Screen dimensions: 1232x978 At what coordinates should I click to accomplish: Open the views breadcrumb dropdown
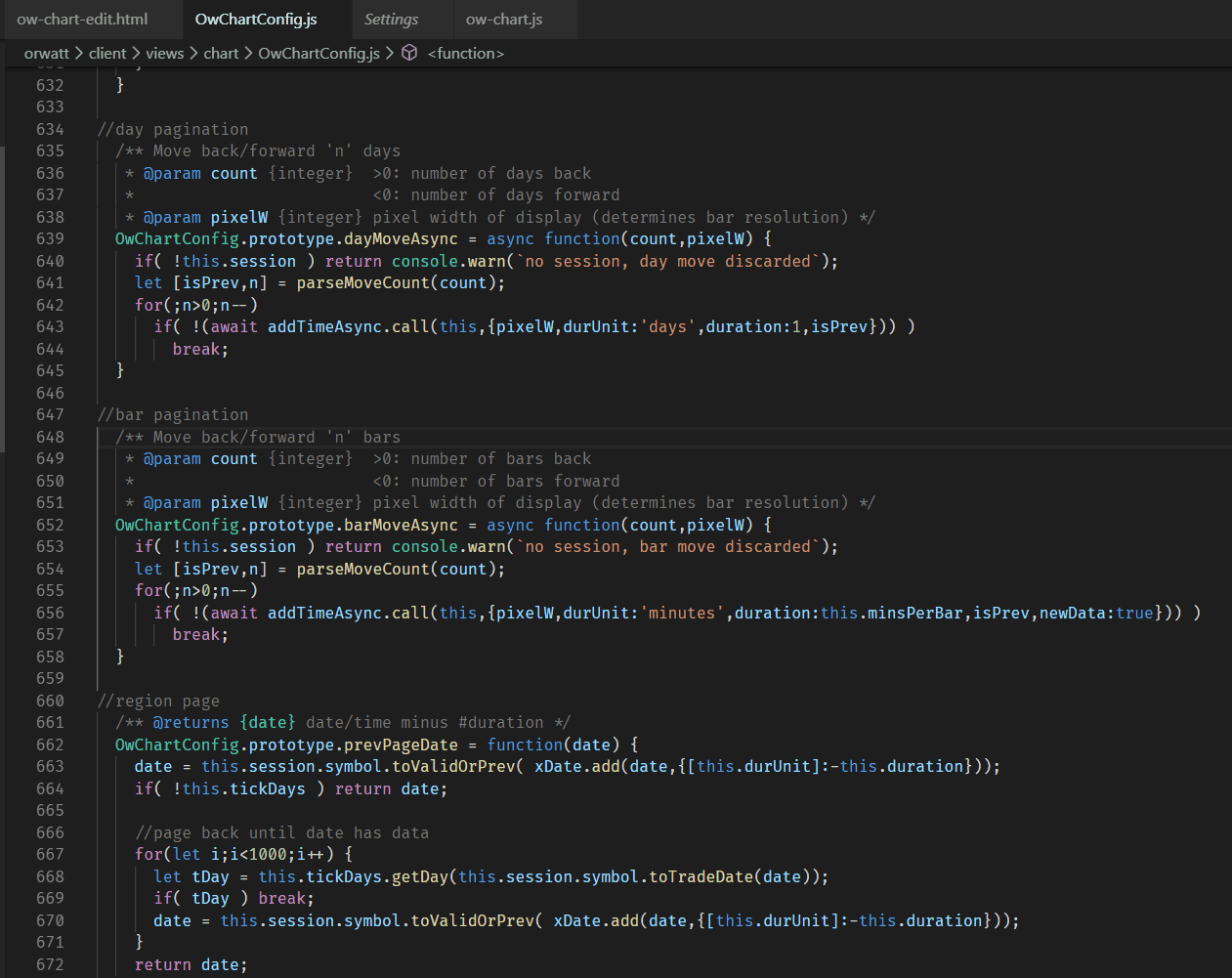coord(164,54)
